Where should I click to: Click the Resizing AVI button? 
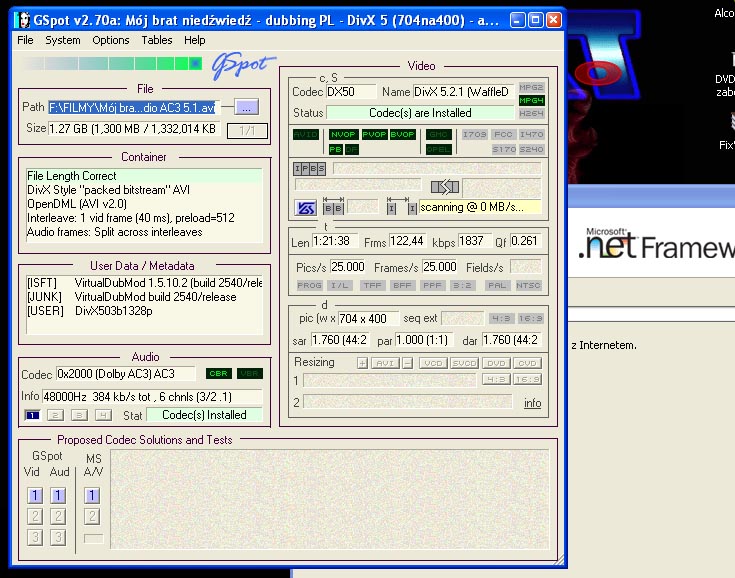385,363
